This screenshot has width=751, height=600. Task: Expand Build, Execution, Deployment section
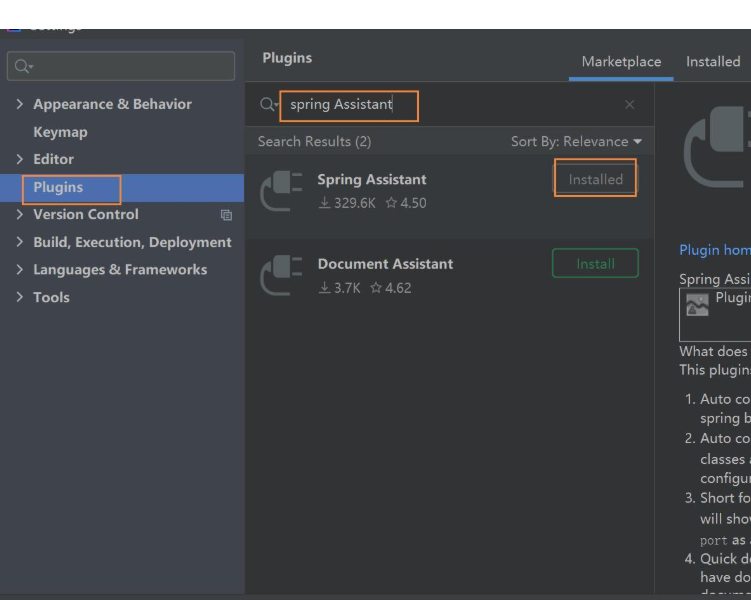point(19,242)
